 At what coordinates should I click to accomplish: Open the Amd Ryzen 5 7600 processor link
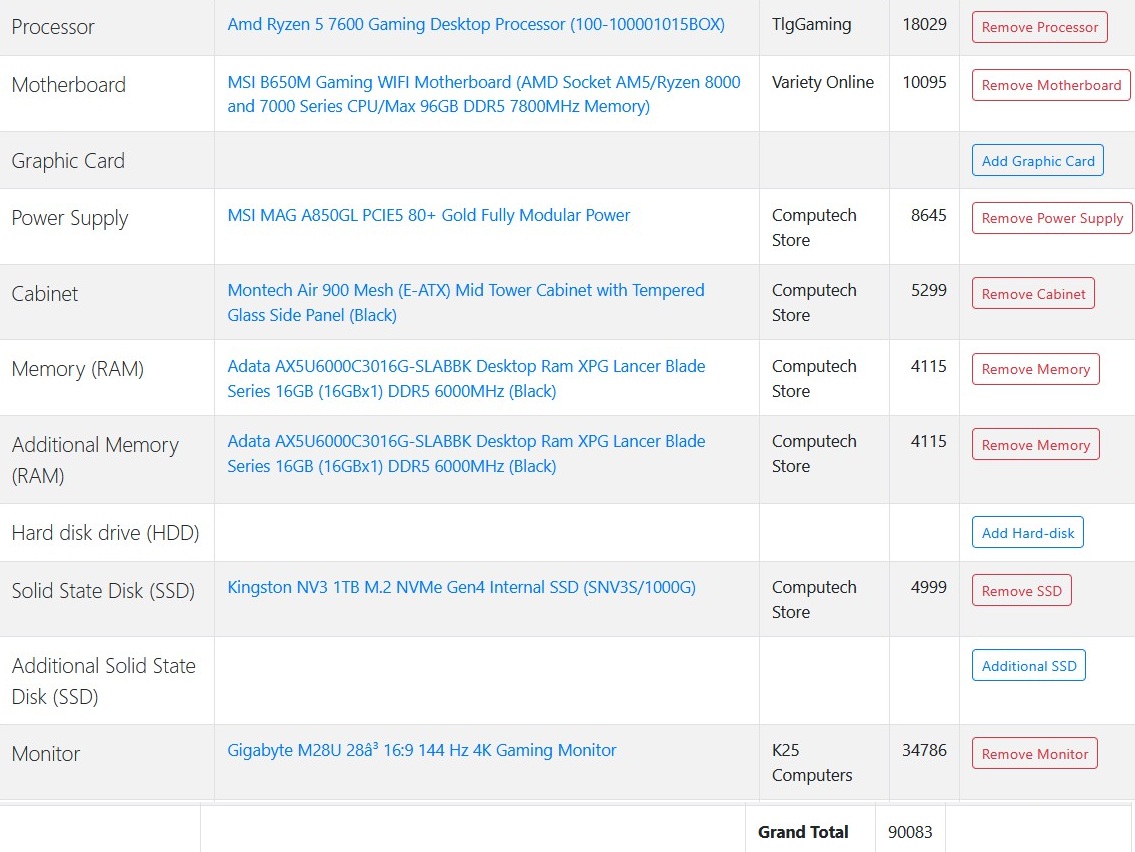click(x=476, y=24)
